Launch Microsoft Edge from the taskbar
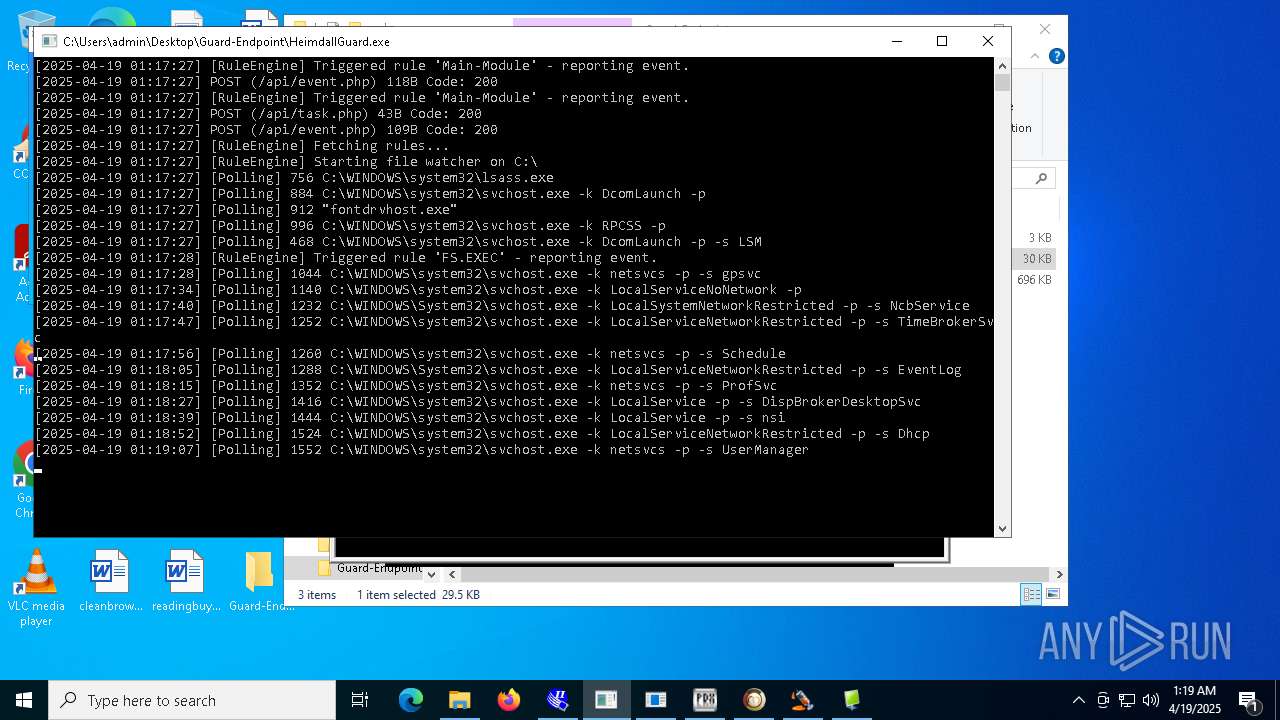The image size is (1280, 720). tap(411, 700)
